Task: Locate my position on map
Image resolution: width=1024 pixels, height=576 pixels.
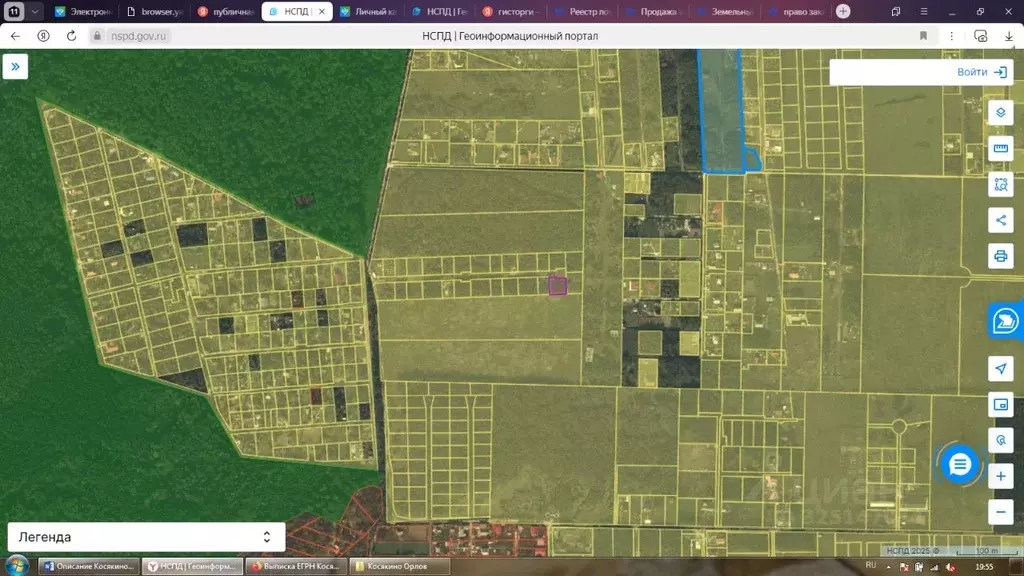Action: (x=1000, y=369)
